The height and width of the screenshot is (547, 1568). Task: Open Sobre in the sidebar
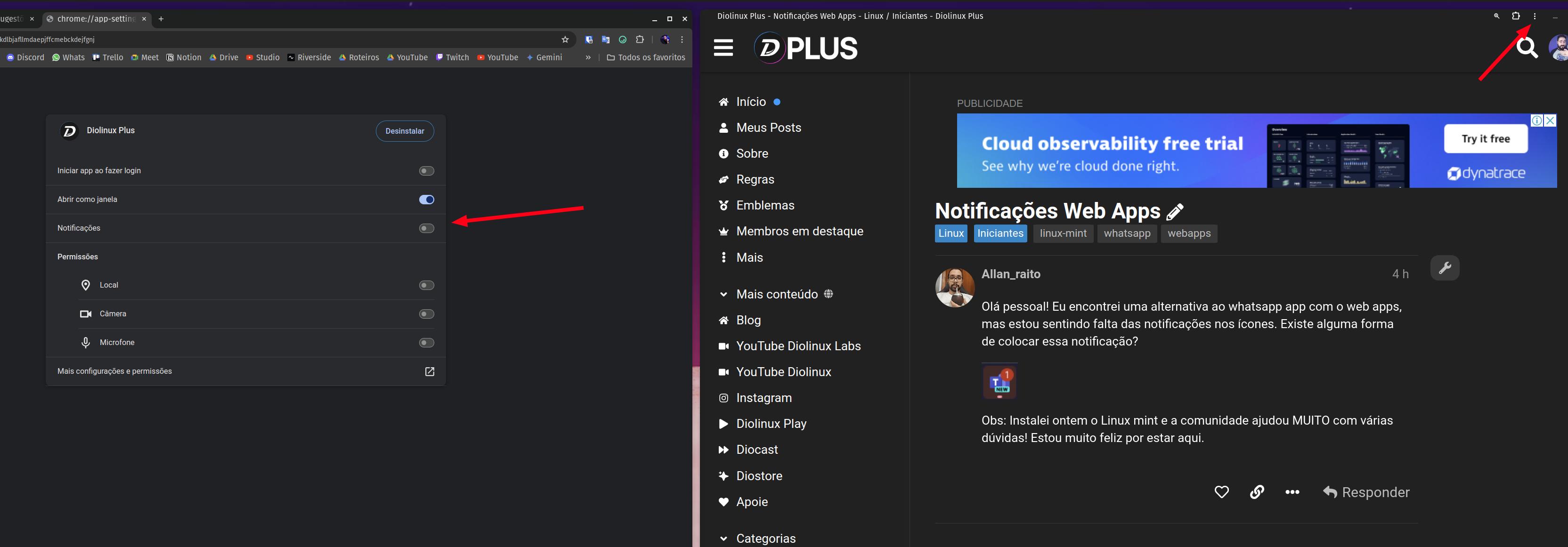click(x=743, y=153)
